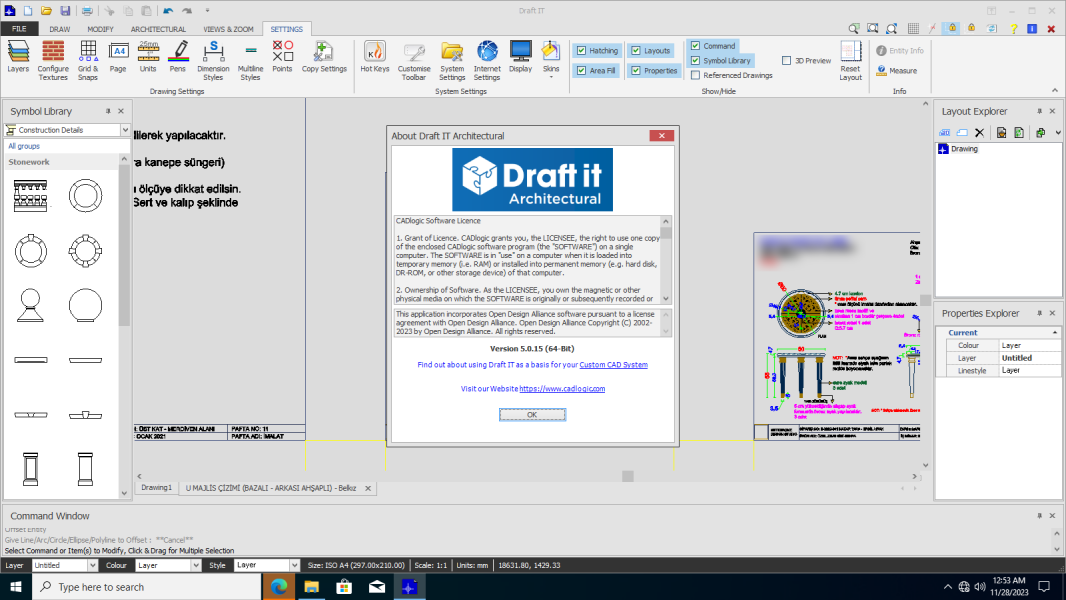Open Grid & Snaps settings
The width and height of the screenshot is (1066, 600).
point(88,60)
